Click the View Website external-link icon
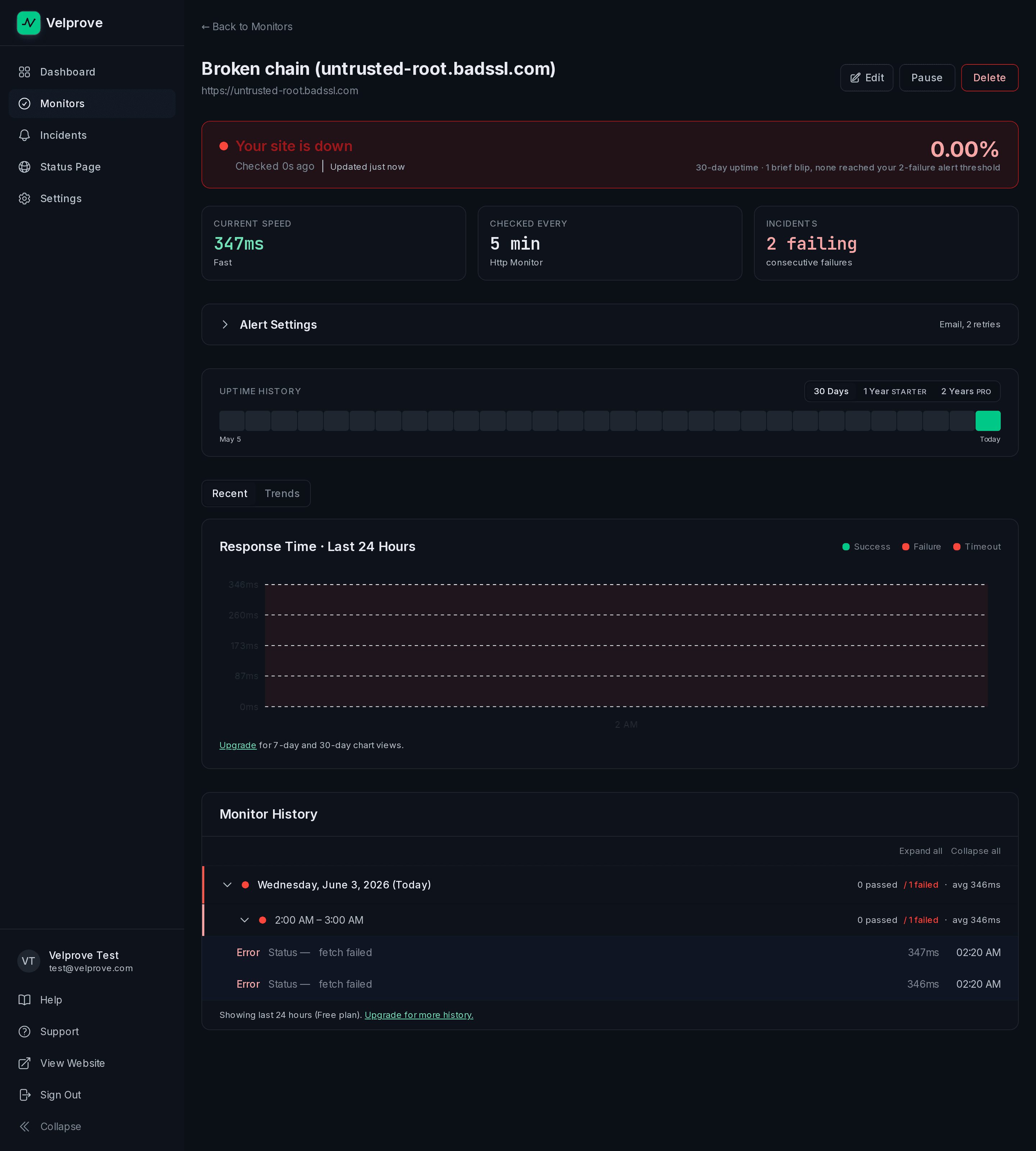This screenshot has width=1036, height=1151. pyautogui.click(x=24, y=1063)
